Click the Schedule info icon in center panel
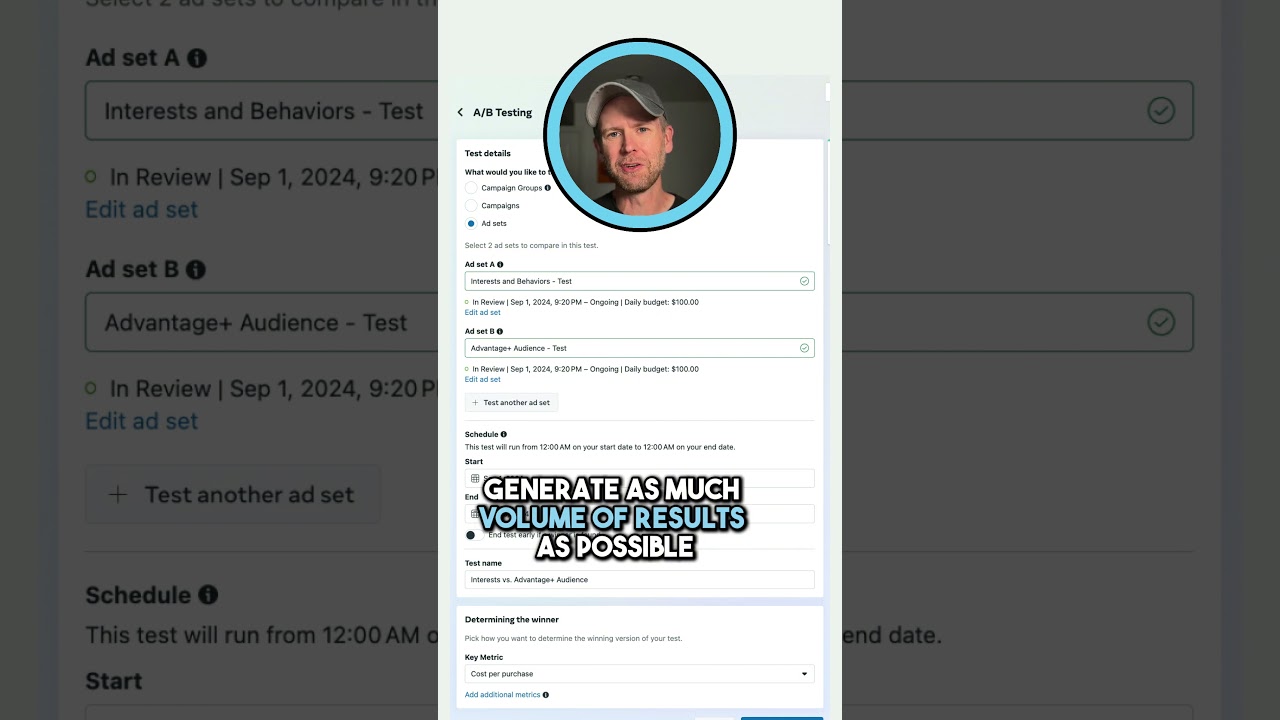Screen dimensions: 1280x720 click(x=504, y=434)
